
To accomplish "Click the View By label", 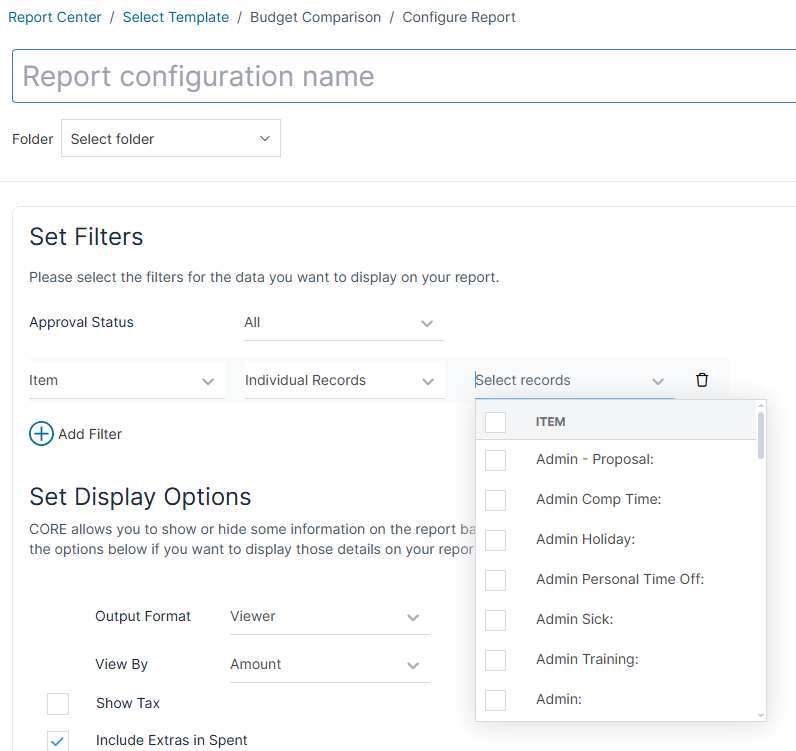I will click(x=121, y=665).
